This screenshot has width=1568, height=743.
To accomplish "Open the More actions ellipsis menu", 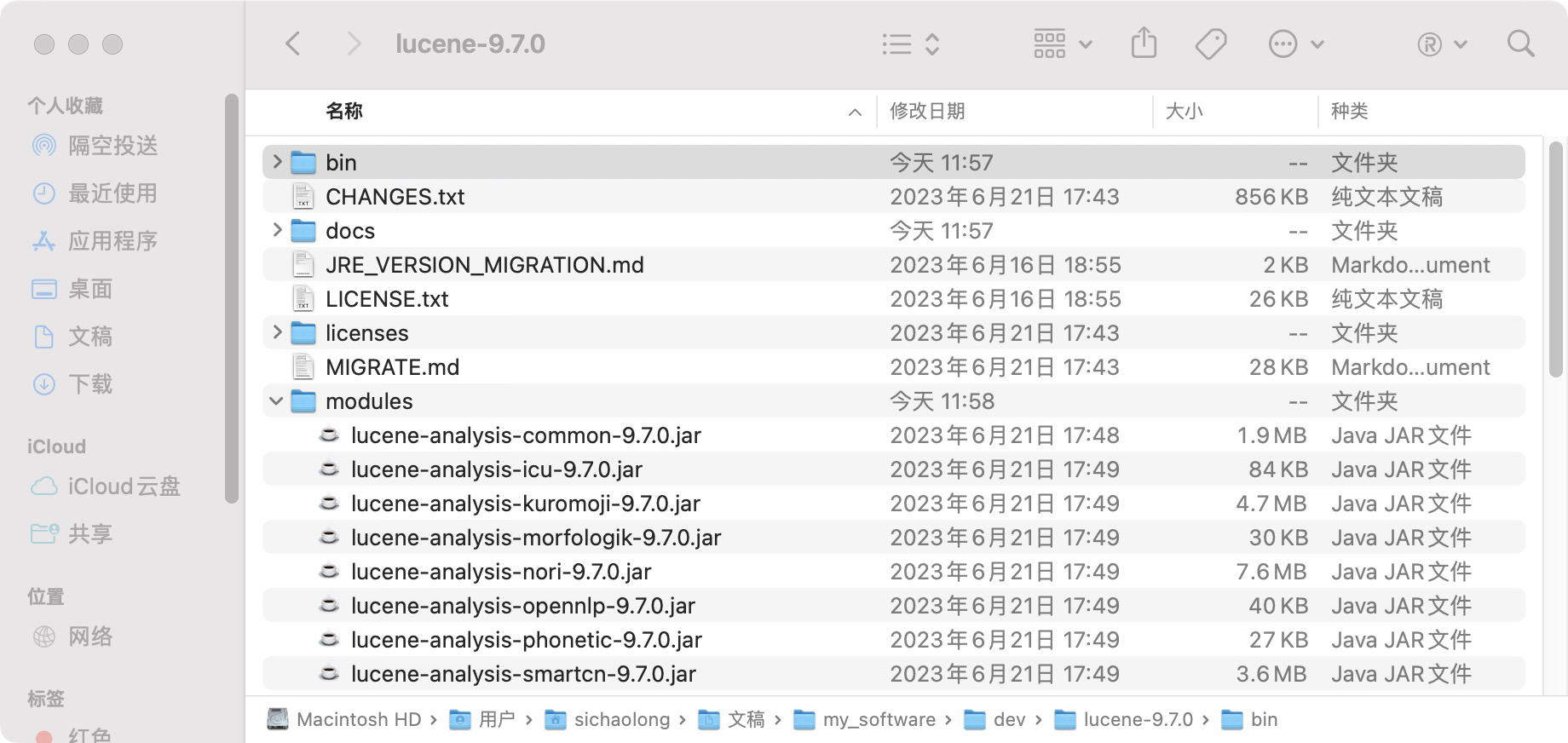I will pos(1295,43).
